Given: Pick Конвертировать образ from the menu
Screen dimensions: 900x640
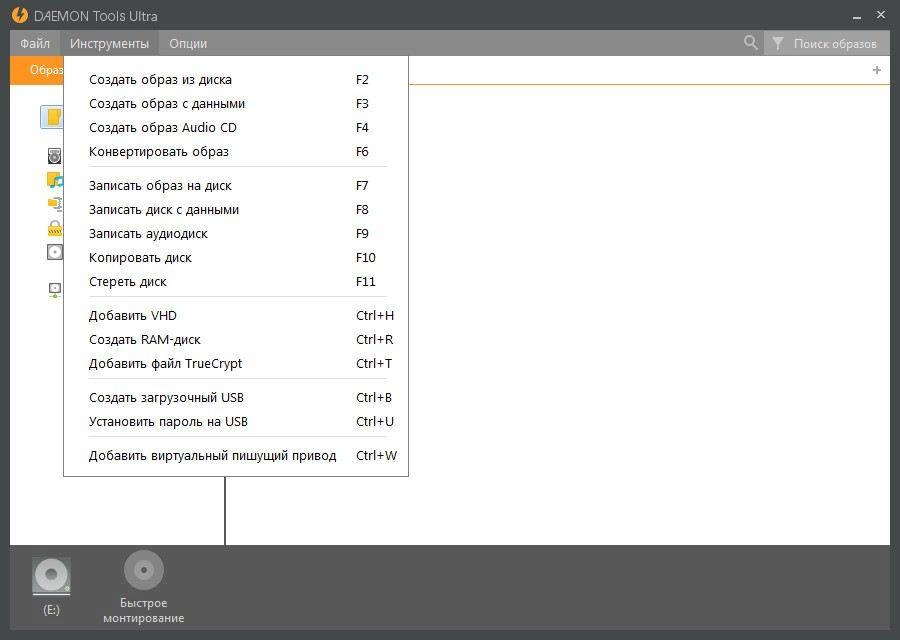Looking at the screenshot, I should [236, 152].
